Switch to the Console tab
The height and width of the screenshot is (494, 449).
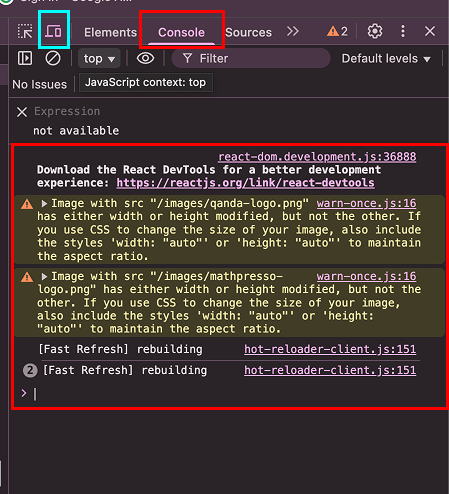(x=181, y=32)
